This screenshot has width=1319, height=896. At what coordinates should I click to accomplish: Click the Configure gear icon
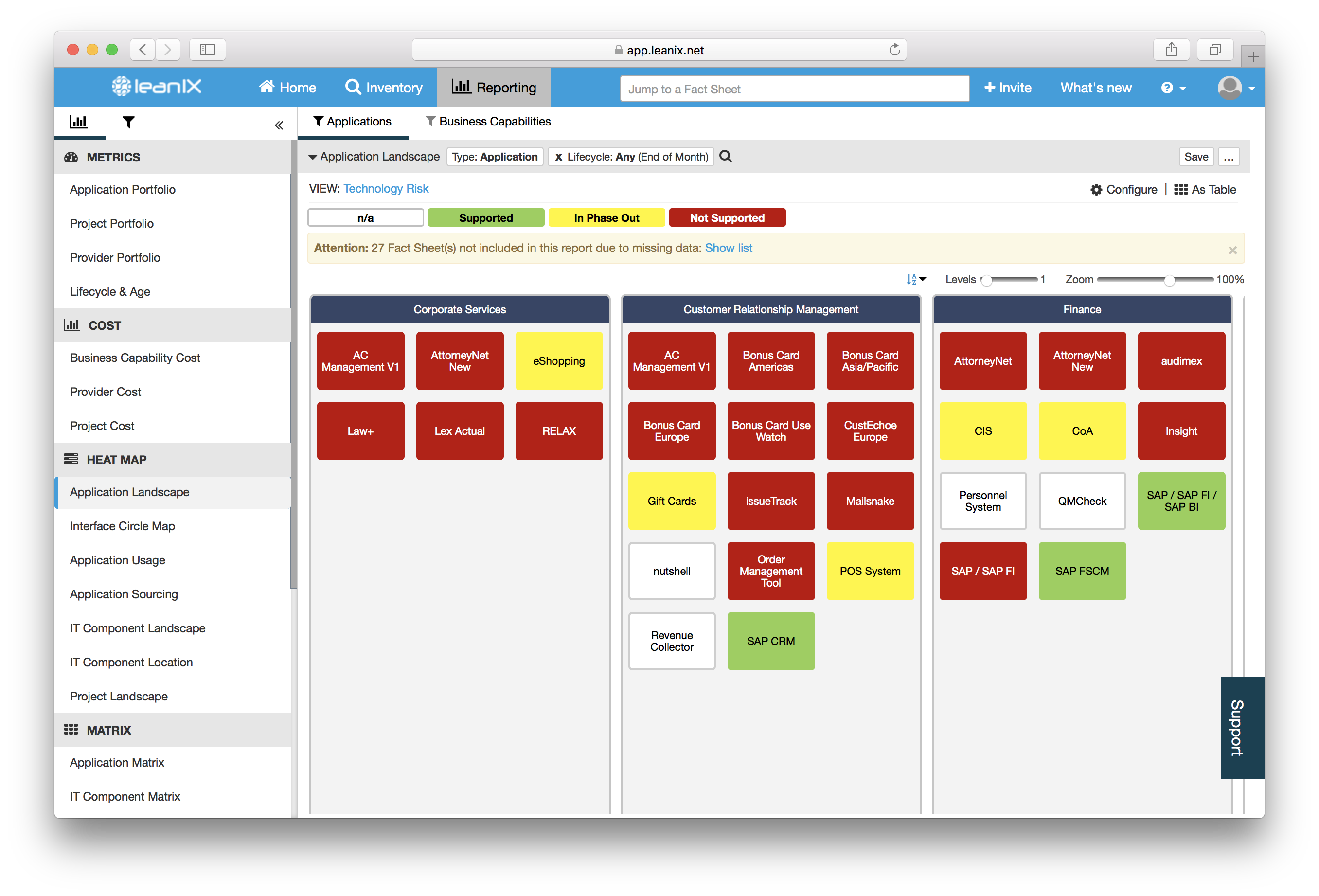(x=1096, y=190)
